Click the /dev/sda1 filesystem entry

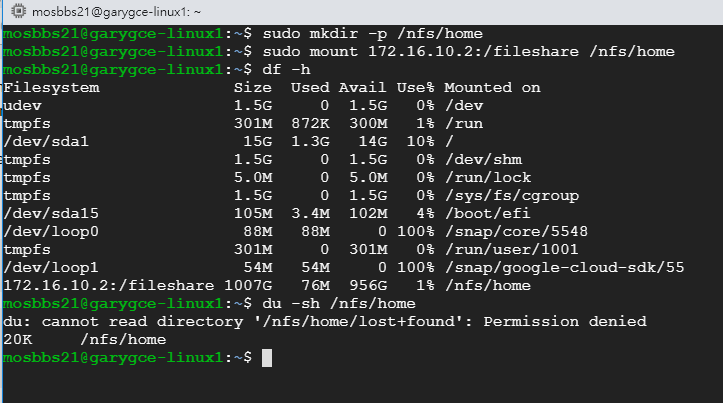[46, 142]
